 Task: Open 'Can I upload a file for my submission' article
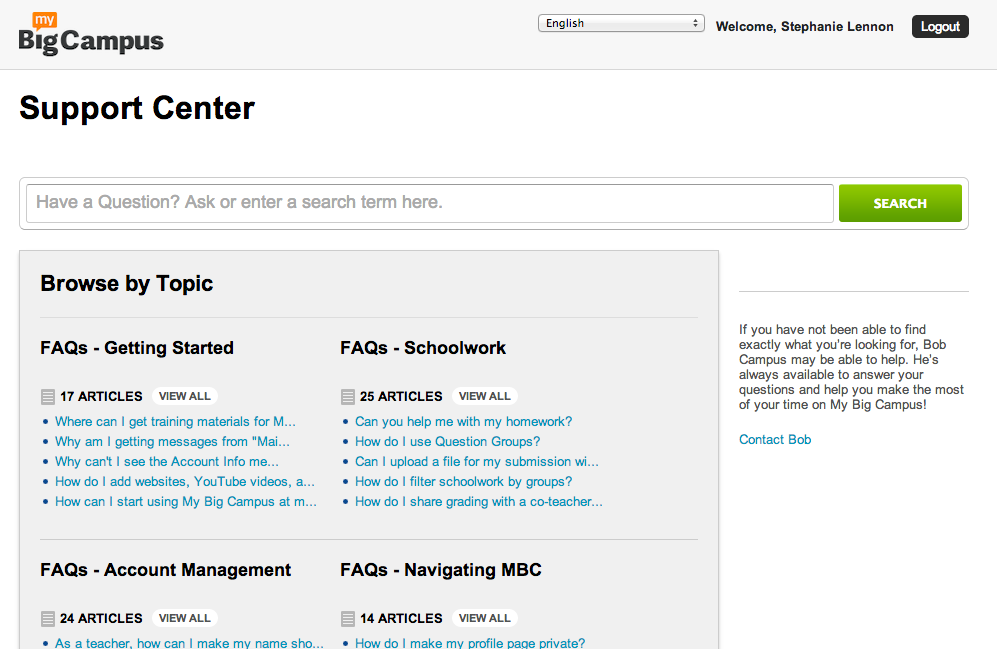[x=477, y=461]
